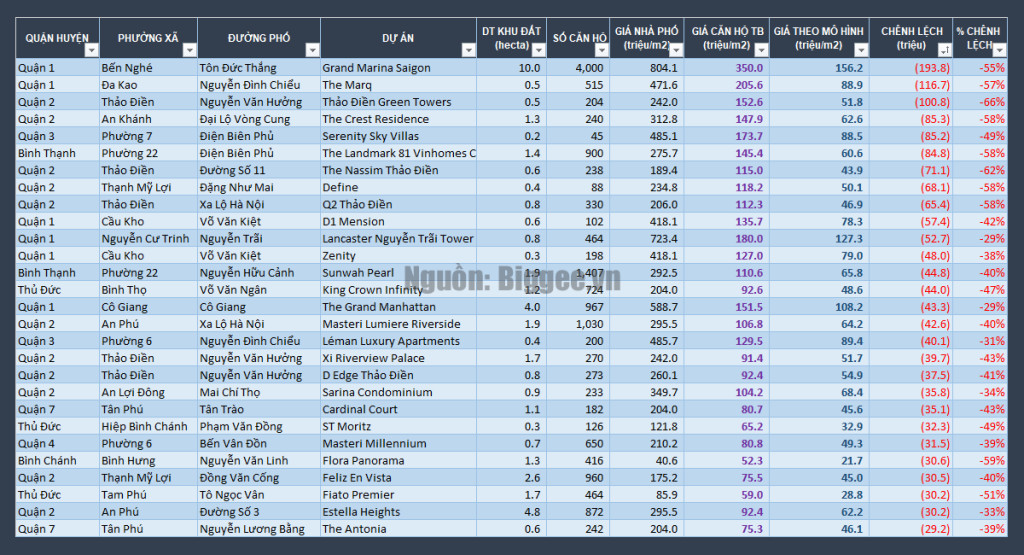Open the ĐƯỜNG PHỐ column filter dropdown
The height and width of the screenshot is (555, 1024).
pyautogui.click(x=313, y=50)
